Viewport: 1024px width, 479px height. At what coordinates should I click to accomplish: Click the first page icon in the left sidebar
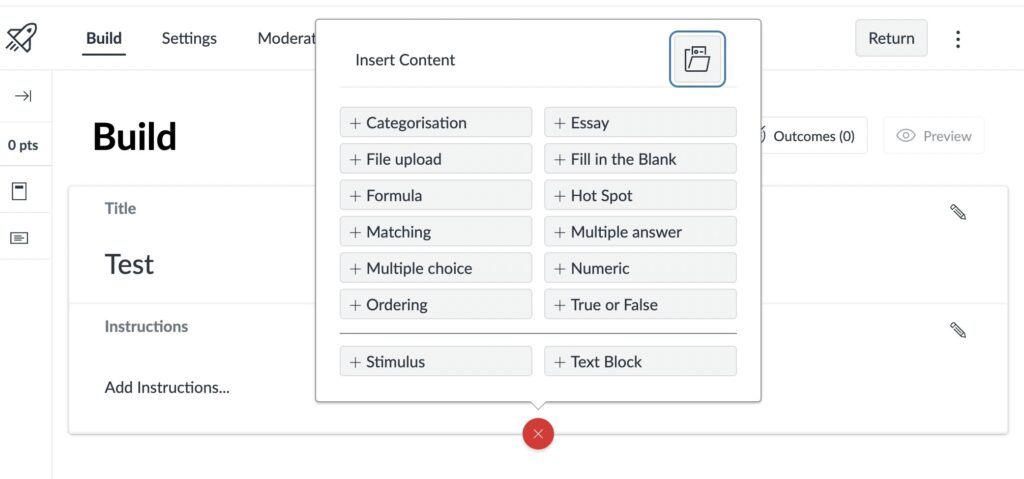(x=19, y=190)
